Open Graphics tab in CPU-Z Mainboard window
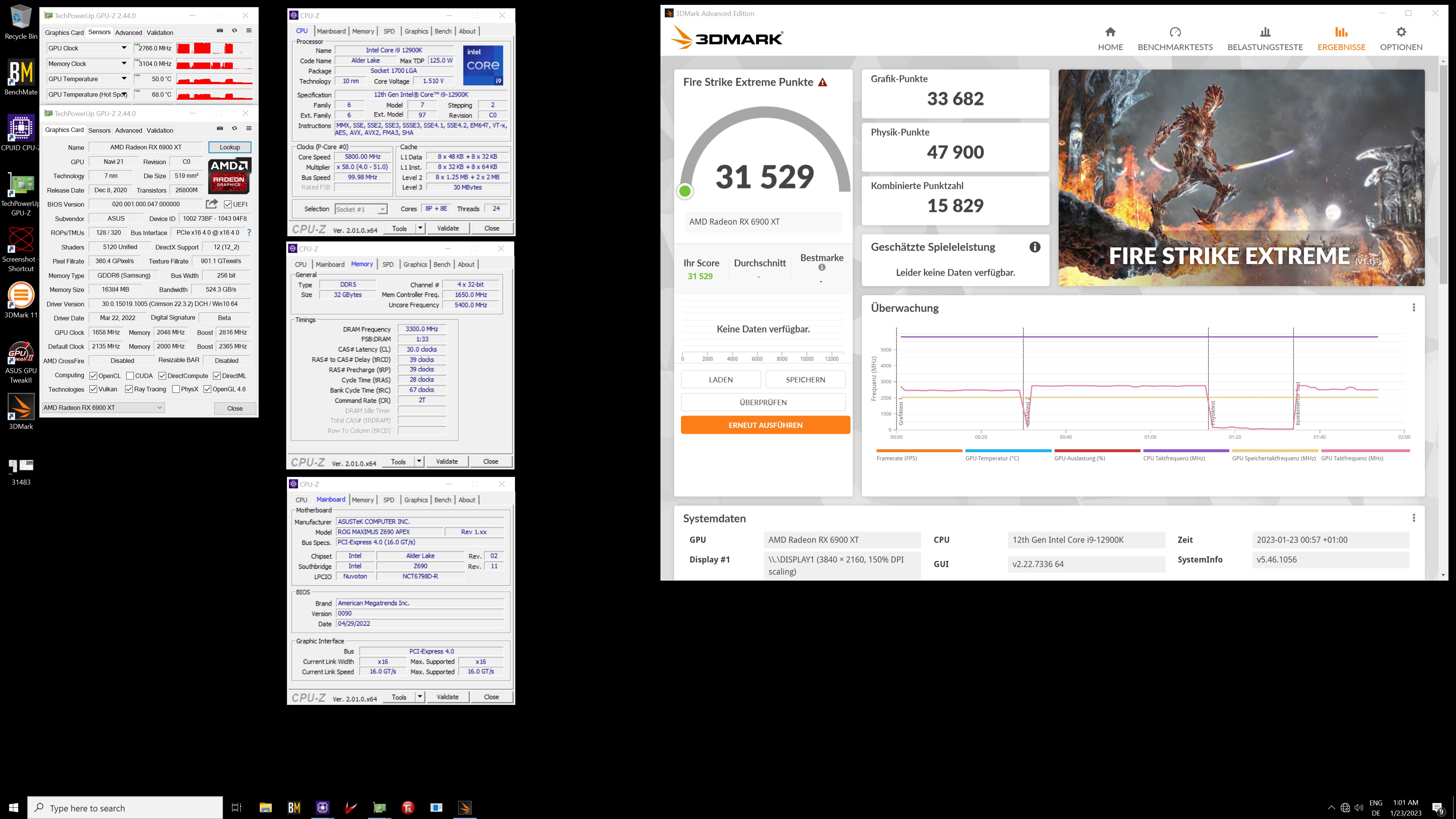This screenshot has height=819, width=1456. tap(416, 500)
